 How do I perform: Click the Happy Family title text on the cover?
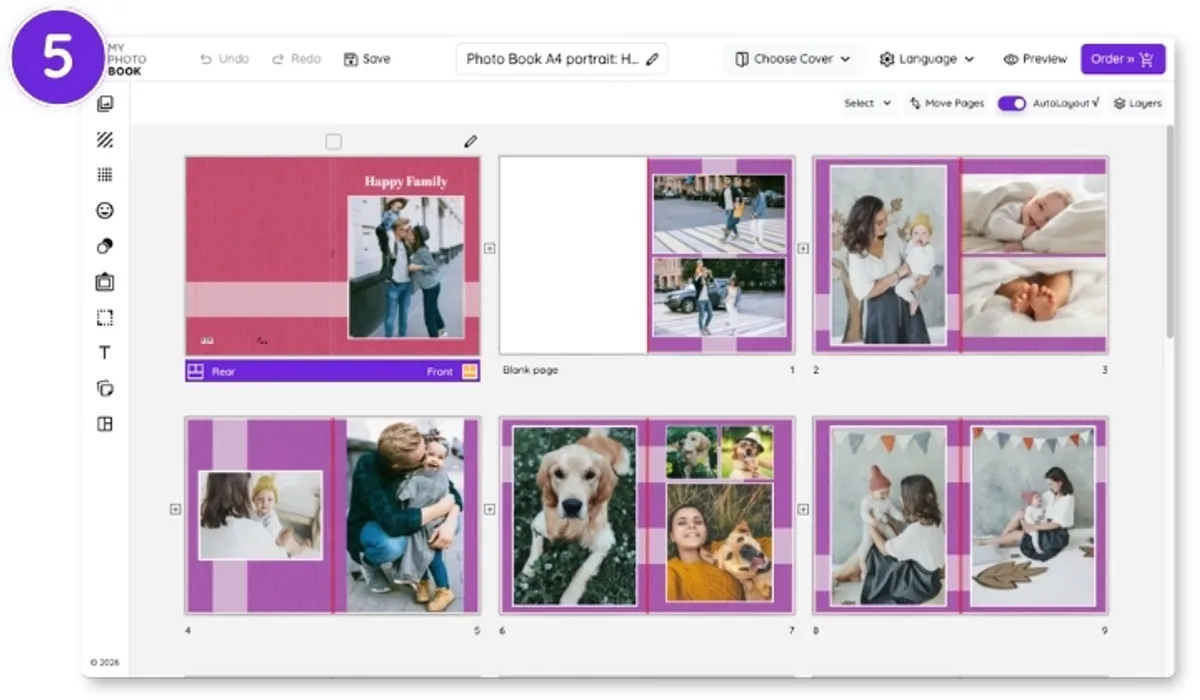[406, 182]
